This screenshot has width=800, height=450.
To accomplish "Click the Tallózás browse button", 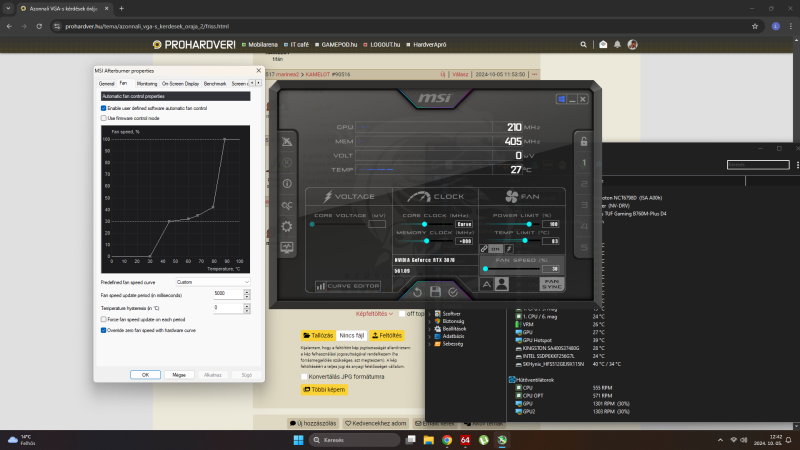I will (318, 335).
